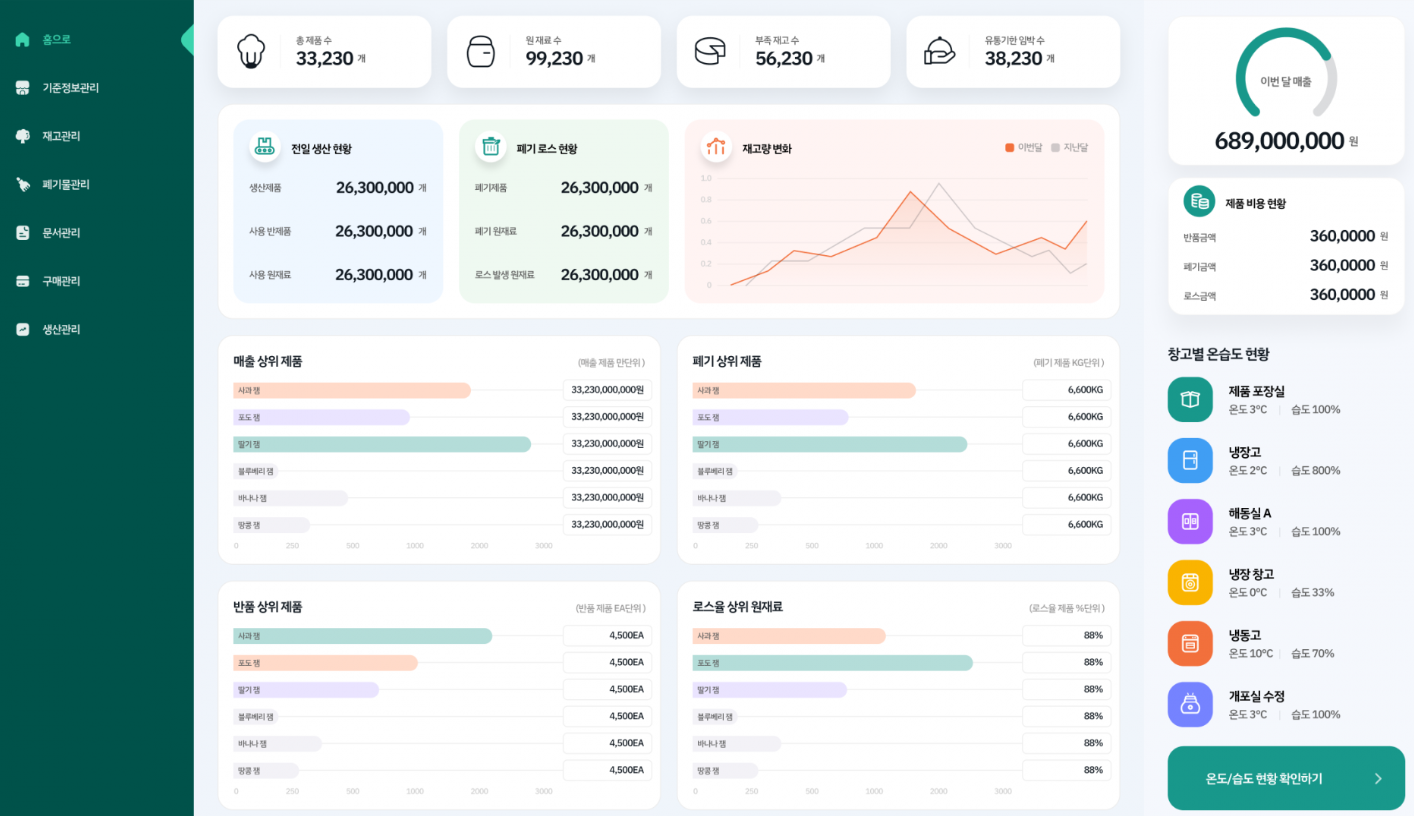This screenshot has width=1414, height=816.
Task: Click the 딸기 잼 bar in 매출 상위 제품
Action: tap(382, 444)
